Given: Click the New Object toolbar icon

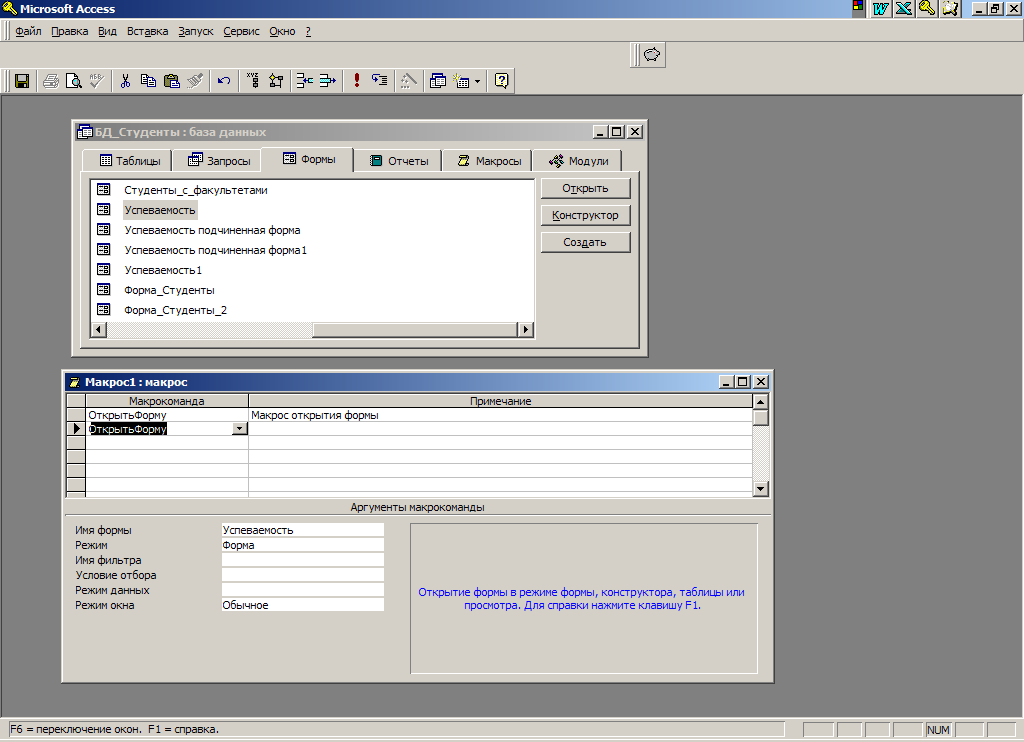Looking at the screenshot, I should click(x=462, y=81).
